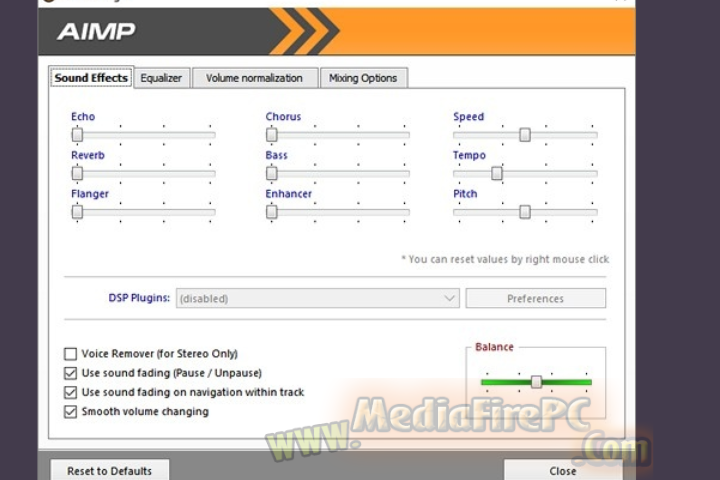This screenshot has height=480, width=720.
Task: Click the Bass label
Action: pyautogui.click(x=276, y=155)
